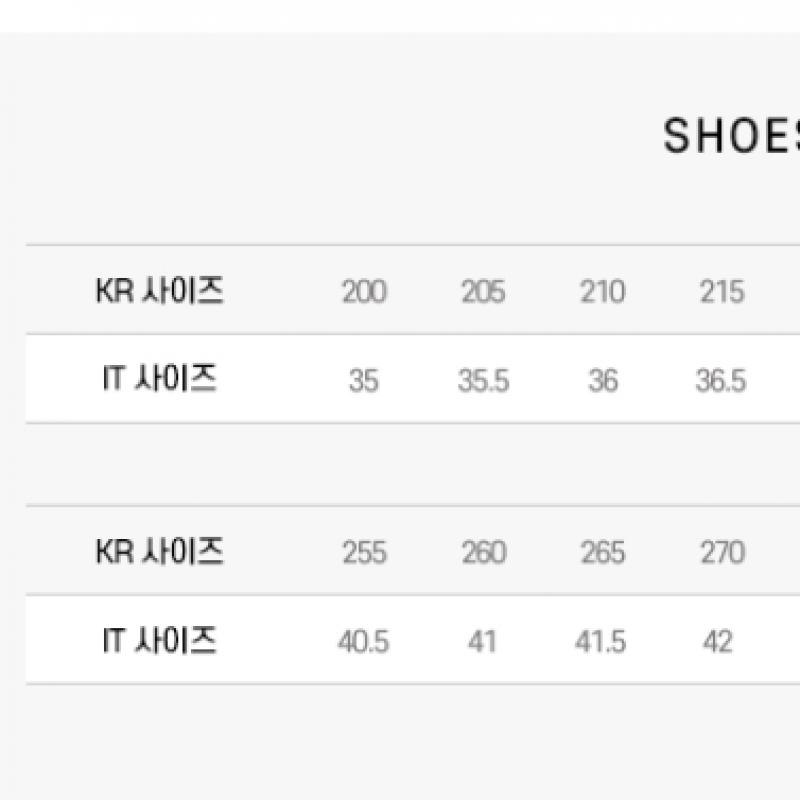800x800 pixels.
Task: Click the KR size 205 value
Action: [x=483, y=292]
